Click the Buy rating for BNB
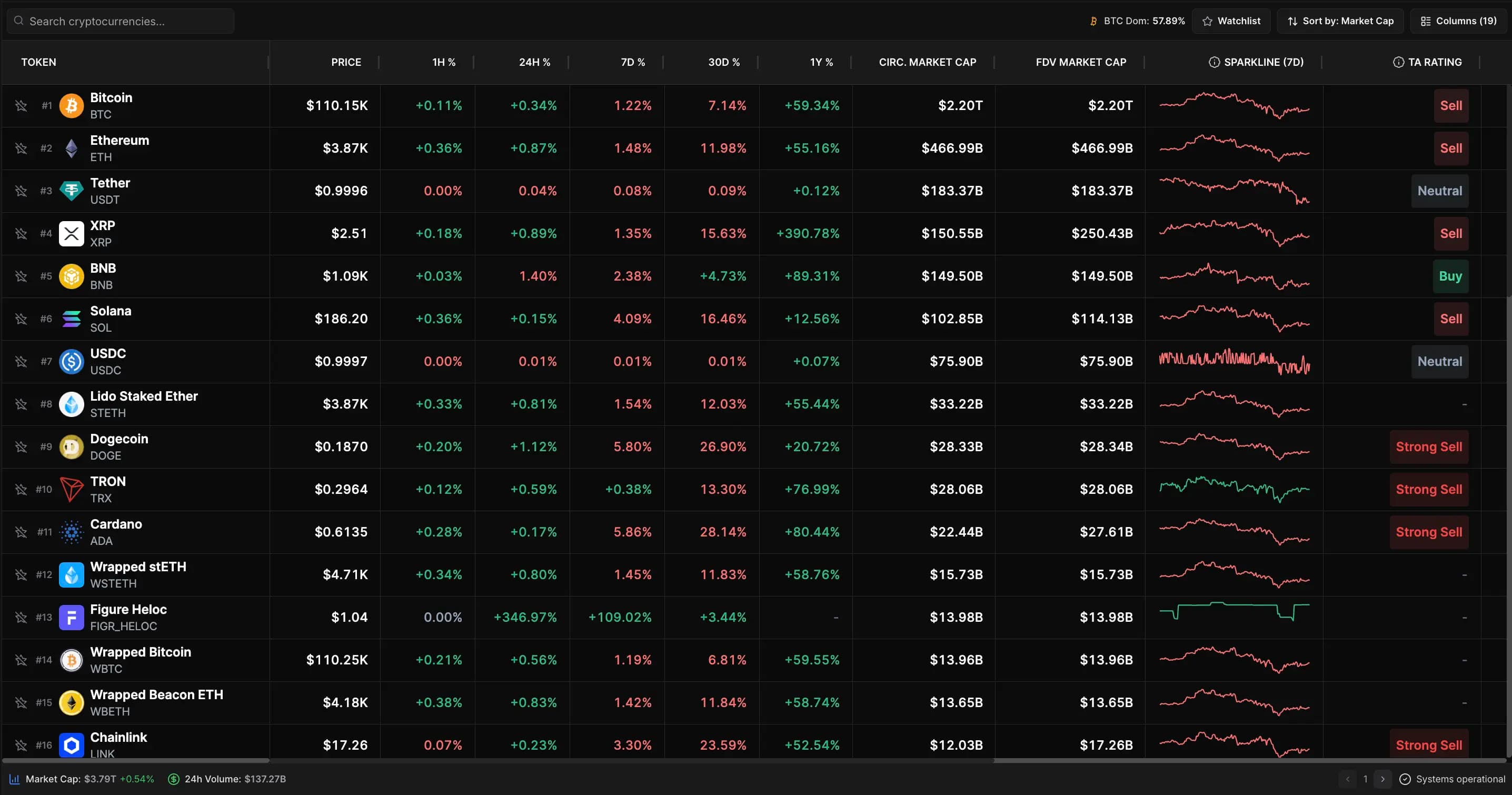This screenshot has height=795, width=1512. [x=1451, y=276]
